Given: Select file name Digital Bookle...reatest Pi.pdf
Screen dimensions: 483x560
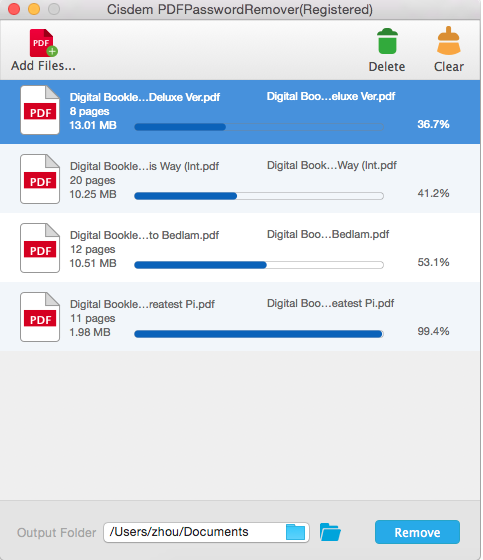Looking at the screenshot, I should point(142,304).
